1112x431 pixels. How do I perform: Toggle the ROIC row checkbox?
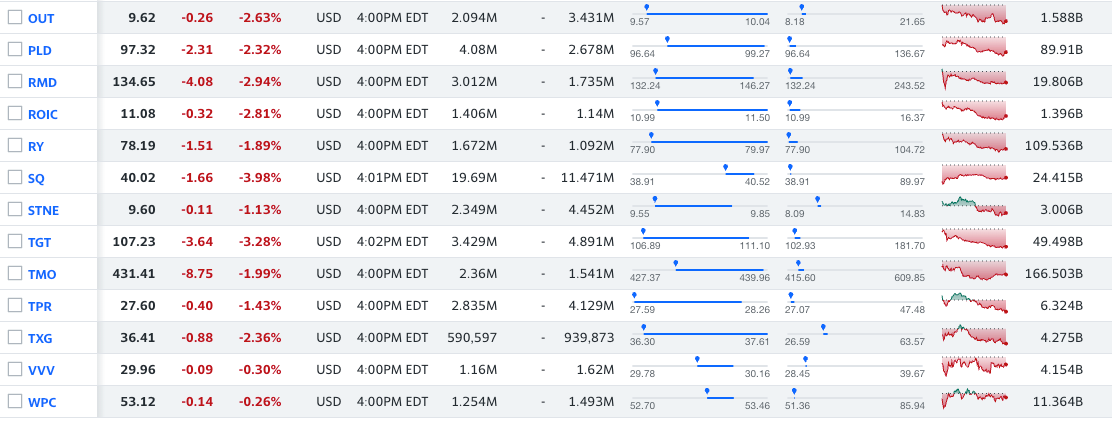pos(15,113)
